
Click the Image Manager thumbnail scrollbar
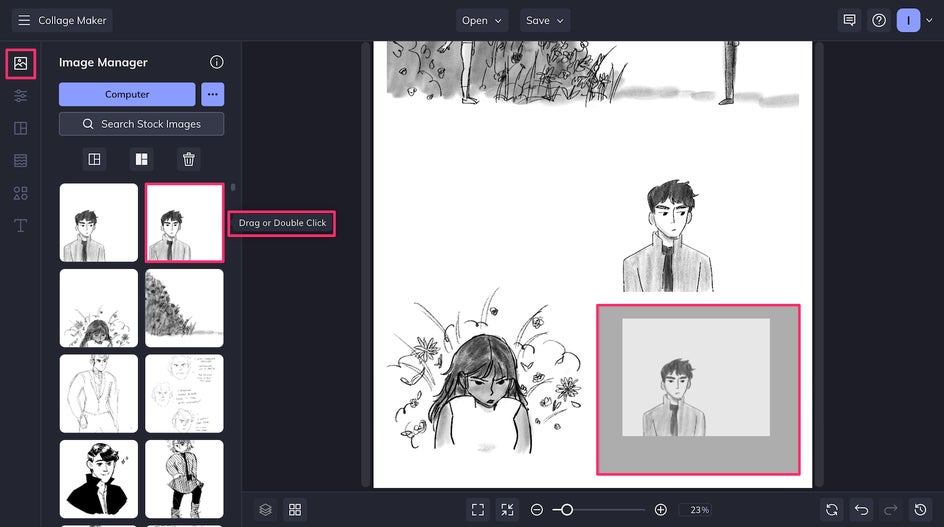(233, 187)
